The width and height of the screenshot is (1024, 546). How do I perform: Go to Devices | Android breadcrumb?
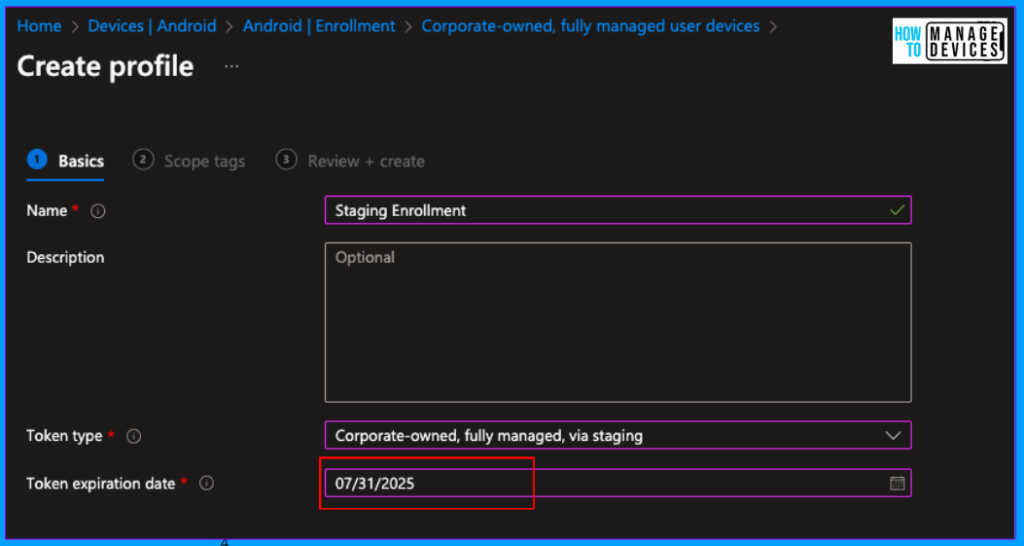tap(152, 26)
